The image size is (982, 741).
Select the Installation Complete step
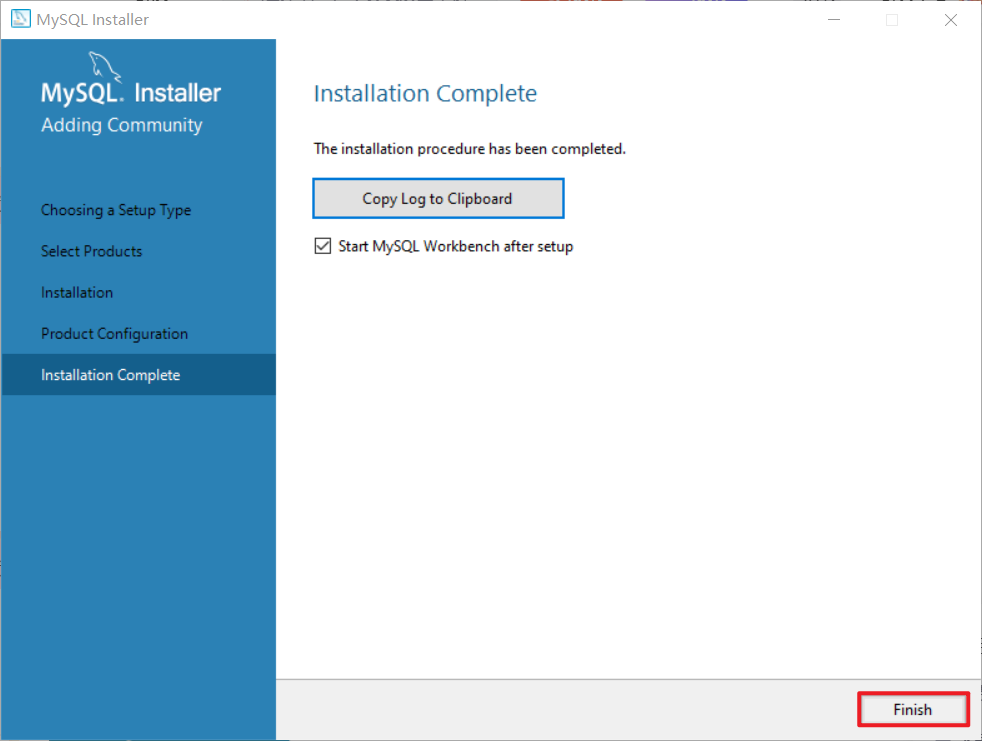pyautogui.click(x=138, y=375)
